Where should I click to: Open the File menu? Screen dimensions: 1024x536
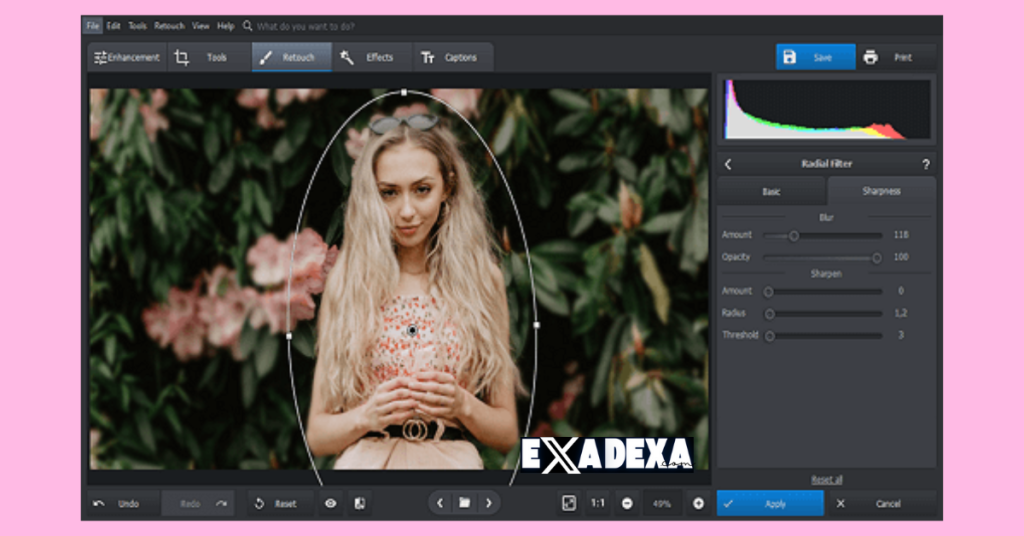93,26
